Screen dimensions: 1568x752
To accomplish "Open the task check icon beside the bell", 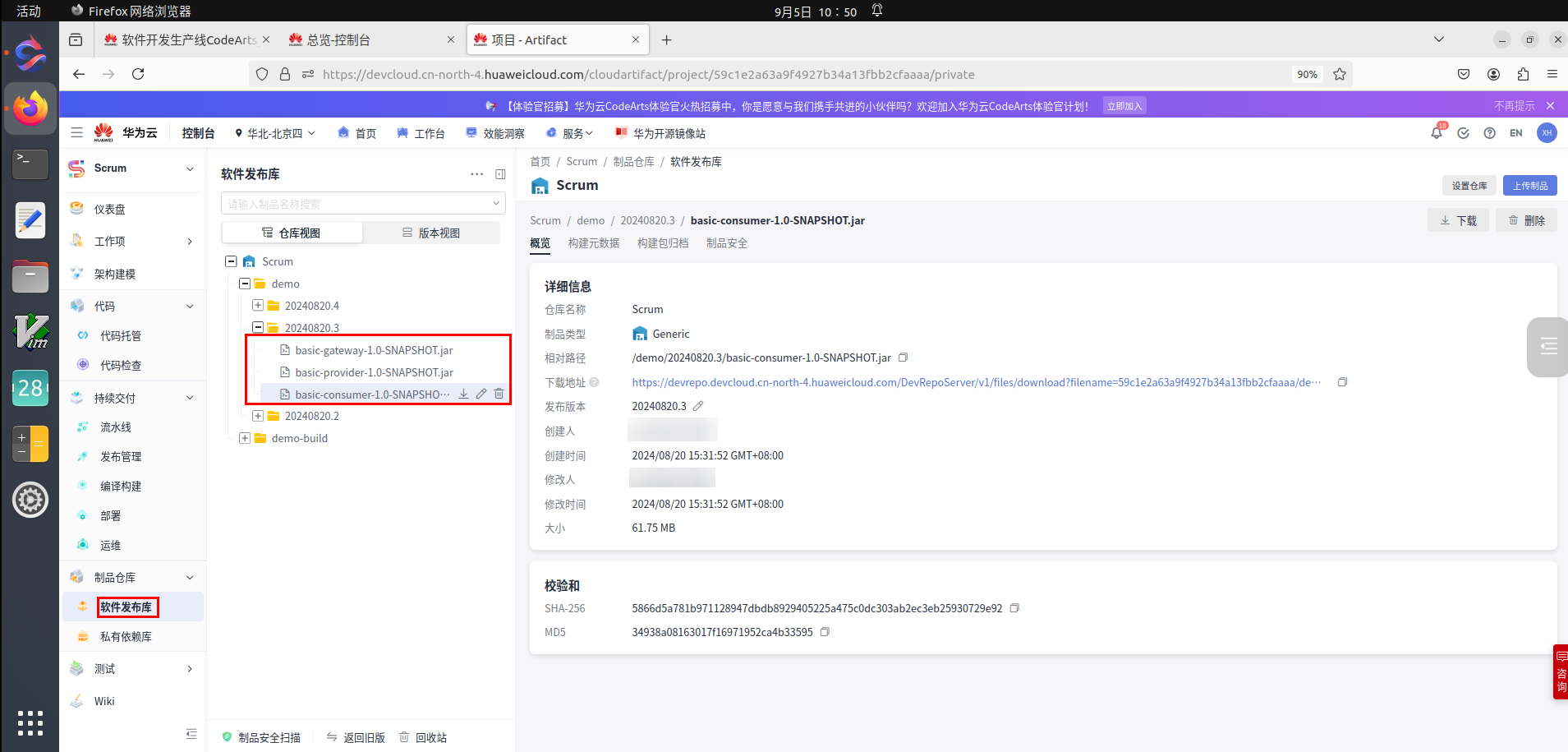I will [x=1463, y=133].
